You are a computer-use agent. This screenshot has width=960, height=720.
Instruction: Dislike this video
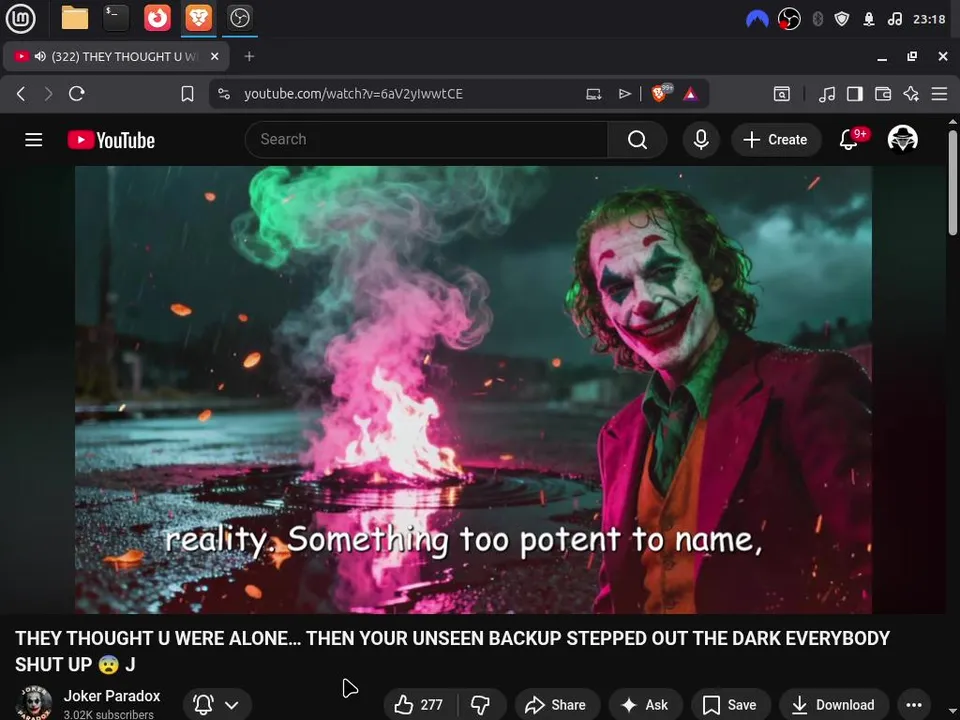pyautogui.click(x=481, y=705)
